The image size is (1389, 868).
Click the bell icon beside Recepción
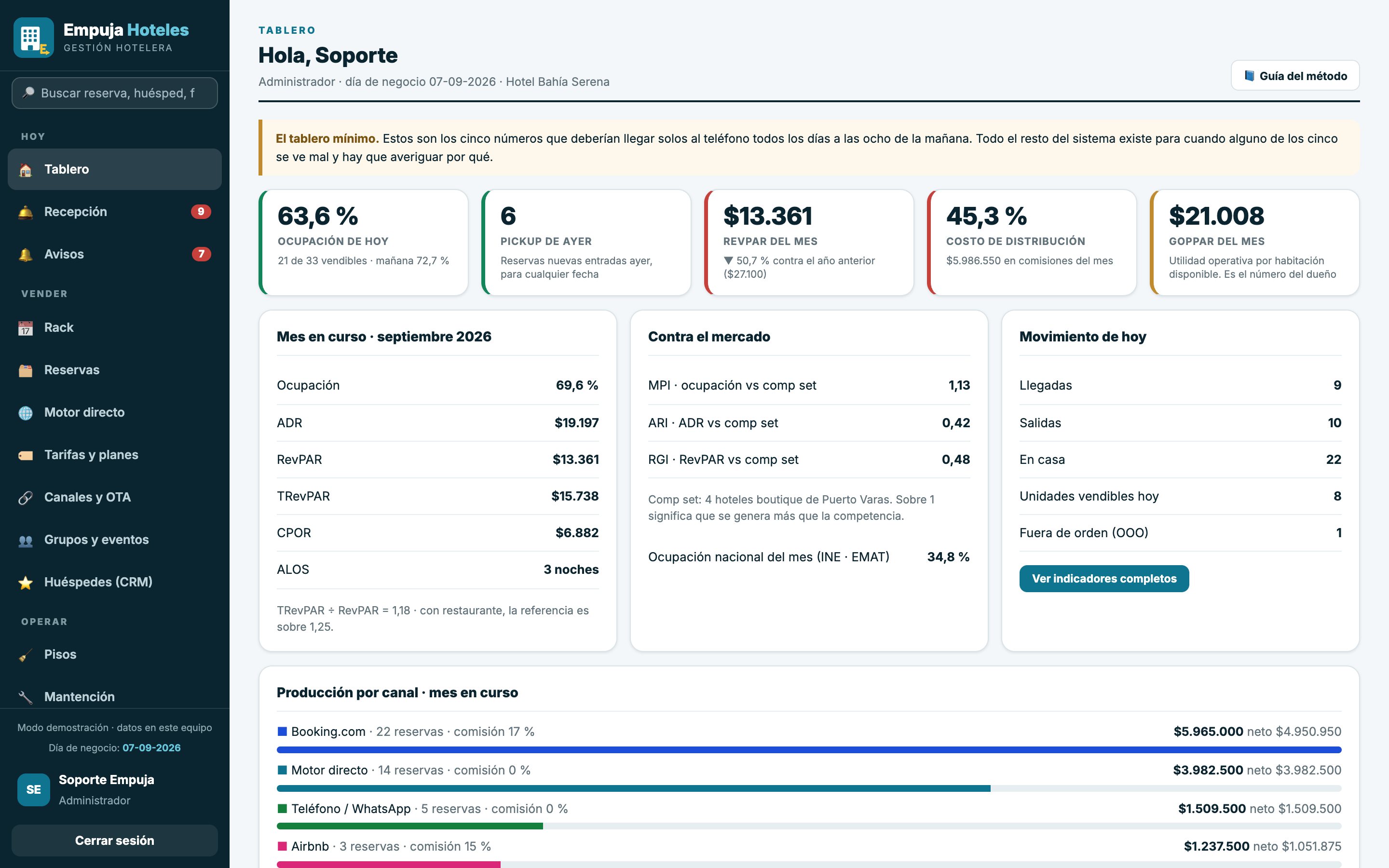click(x=26, y=212)
